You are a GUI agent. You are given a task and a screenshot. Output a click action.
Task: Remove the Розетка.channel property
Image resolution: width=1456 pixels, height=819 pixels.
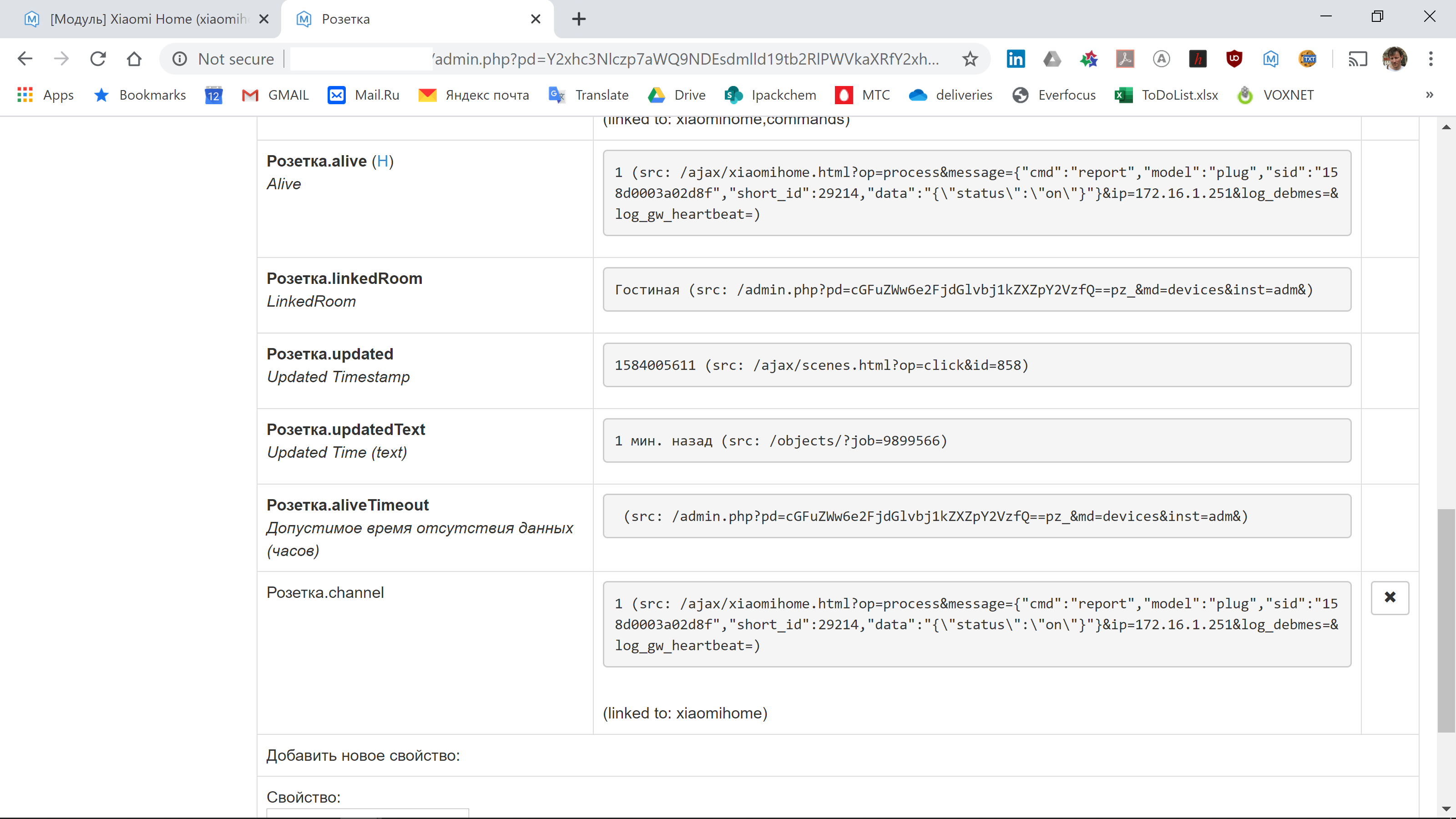pyautogui.click(x=1390, y=597)
